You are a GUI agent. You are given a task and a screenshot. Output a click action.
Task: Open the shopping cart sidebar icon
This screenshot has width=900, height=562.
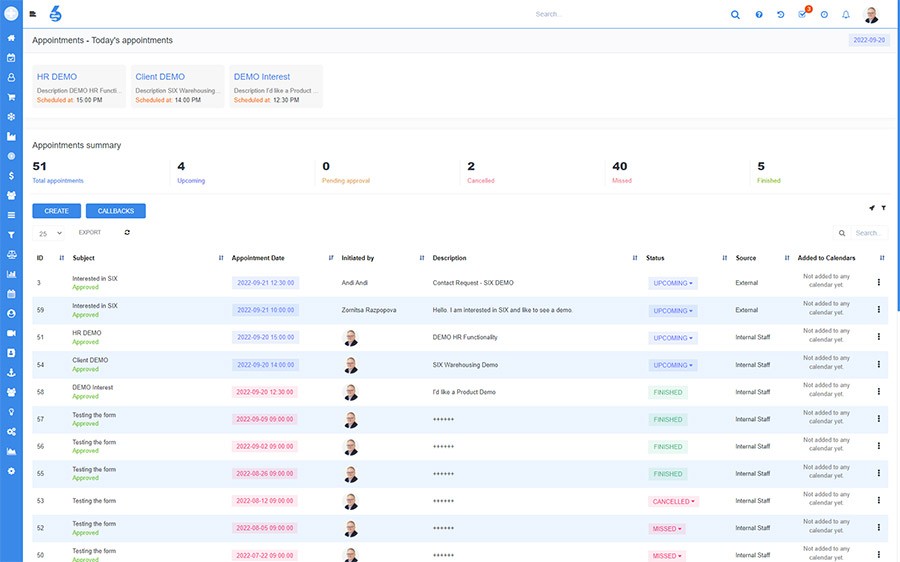coord(11,97)
